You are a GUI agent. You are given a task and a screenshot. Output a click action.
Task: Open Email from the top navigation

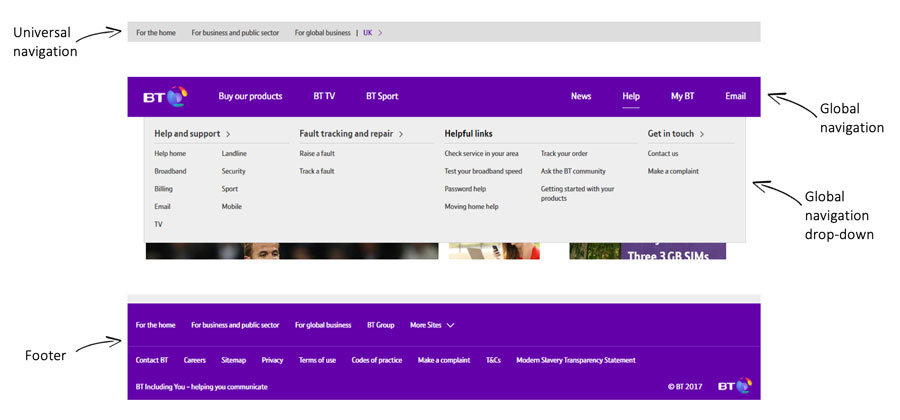click(735, 97)
